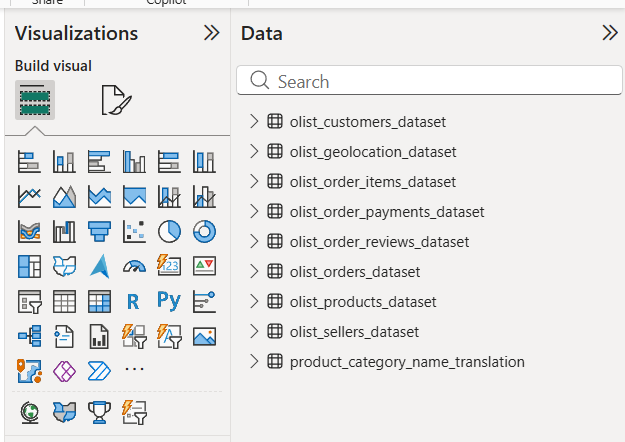
Task: Select the 100% stacked bar chart visual
Action: 169,161
